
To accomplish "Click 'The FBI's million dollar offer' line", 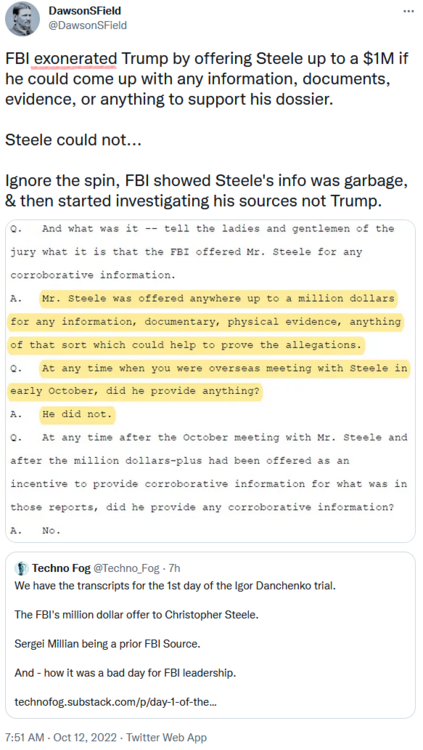I will point(136,615).
